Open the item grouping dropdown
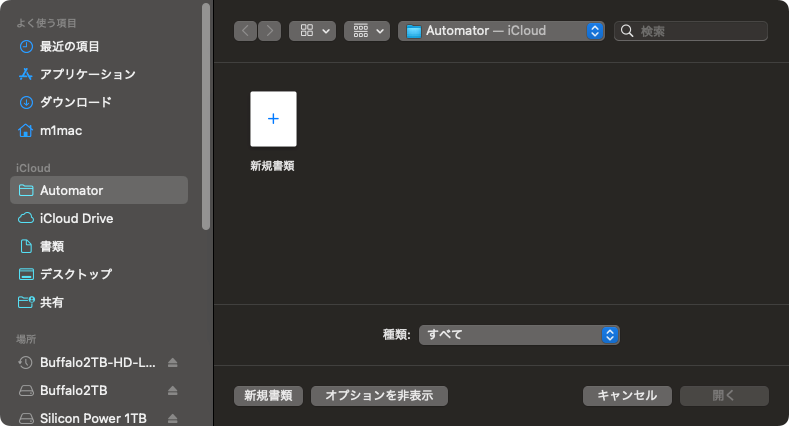Screen dimensions: 789x426 (366, 31)
